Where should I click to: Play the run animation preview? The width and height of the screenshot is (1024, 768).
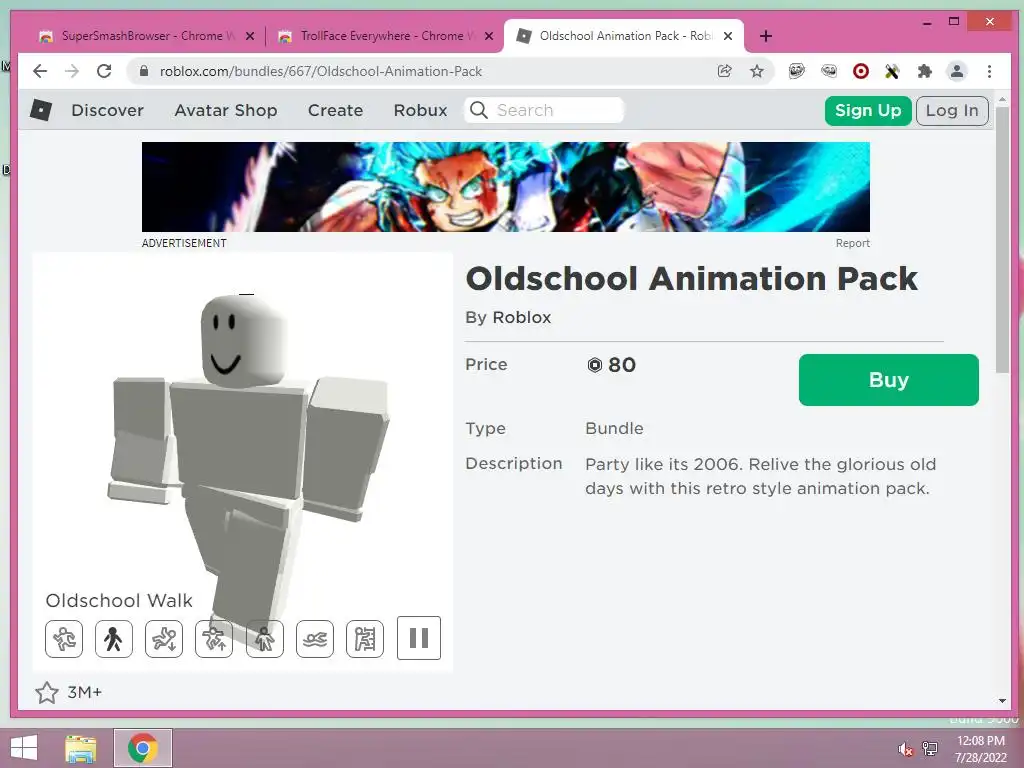coord(64,638)
